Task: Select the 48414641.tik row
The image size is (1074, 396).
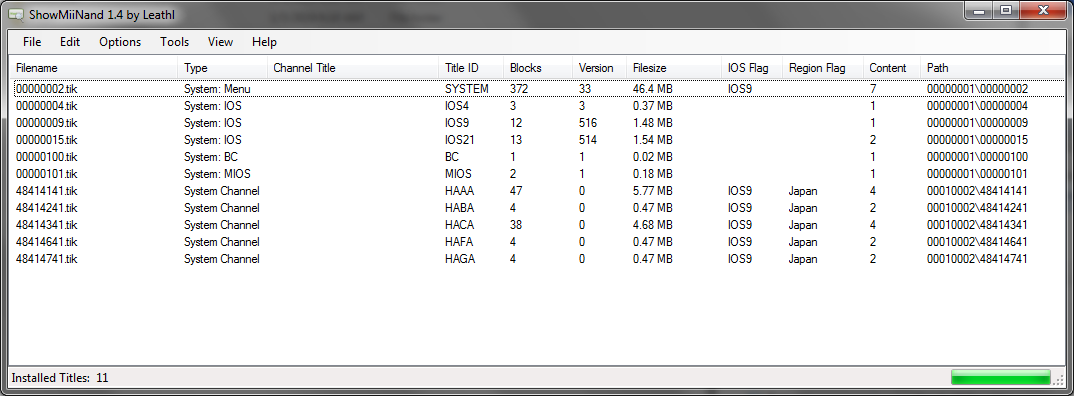Action: pyautogui.click(x=538, y=242)
